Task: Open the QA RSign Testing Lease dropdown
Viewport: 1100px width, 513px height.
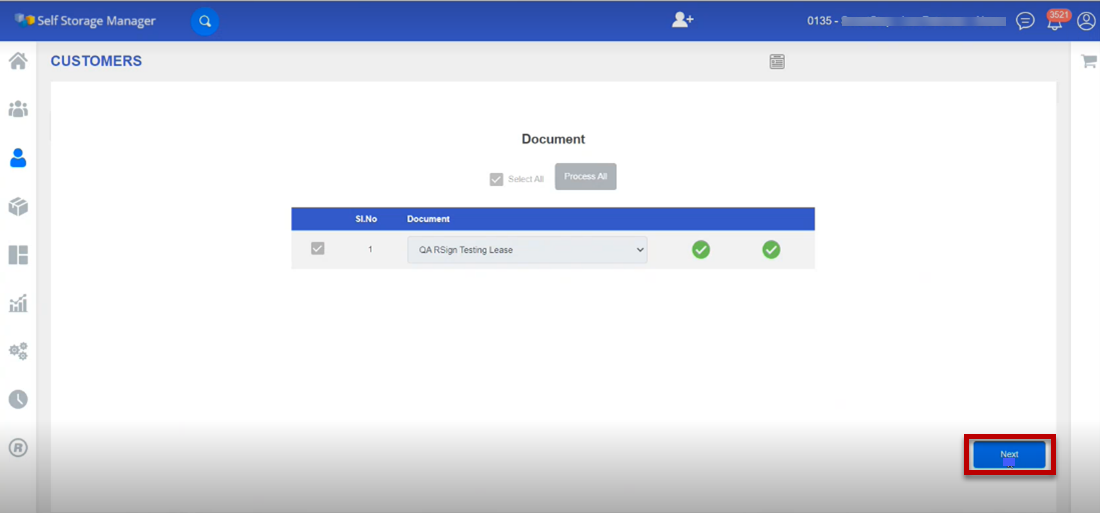Action: tap(527, 250)
